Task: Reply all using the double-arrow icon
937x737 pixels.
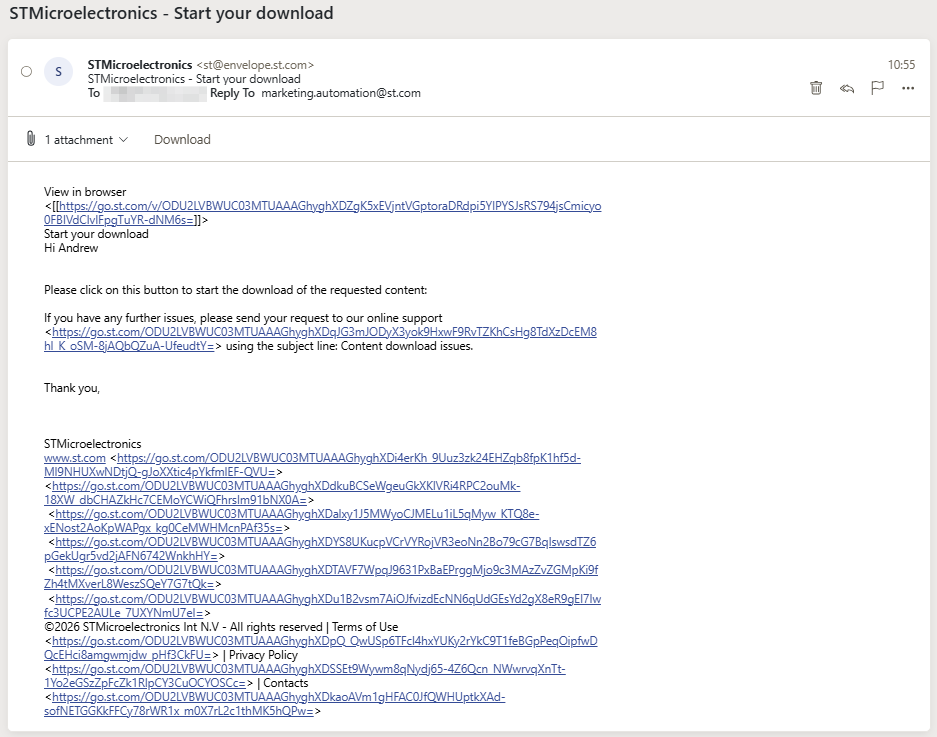Action: (x=847, y=88)
